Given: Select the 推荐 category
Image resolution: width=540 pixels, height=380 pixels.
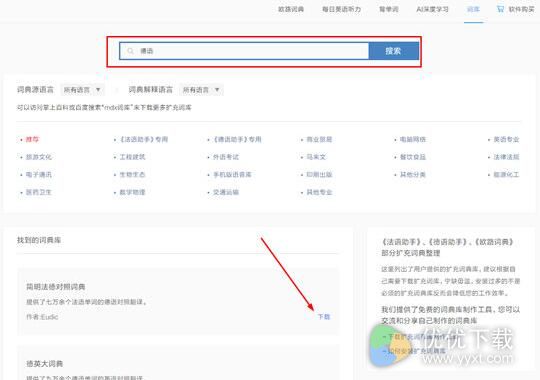Looking at the screenshot, I should pyautogui.click(x=32, y=140).
